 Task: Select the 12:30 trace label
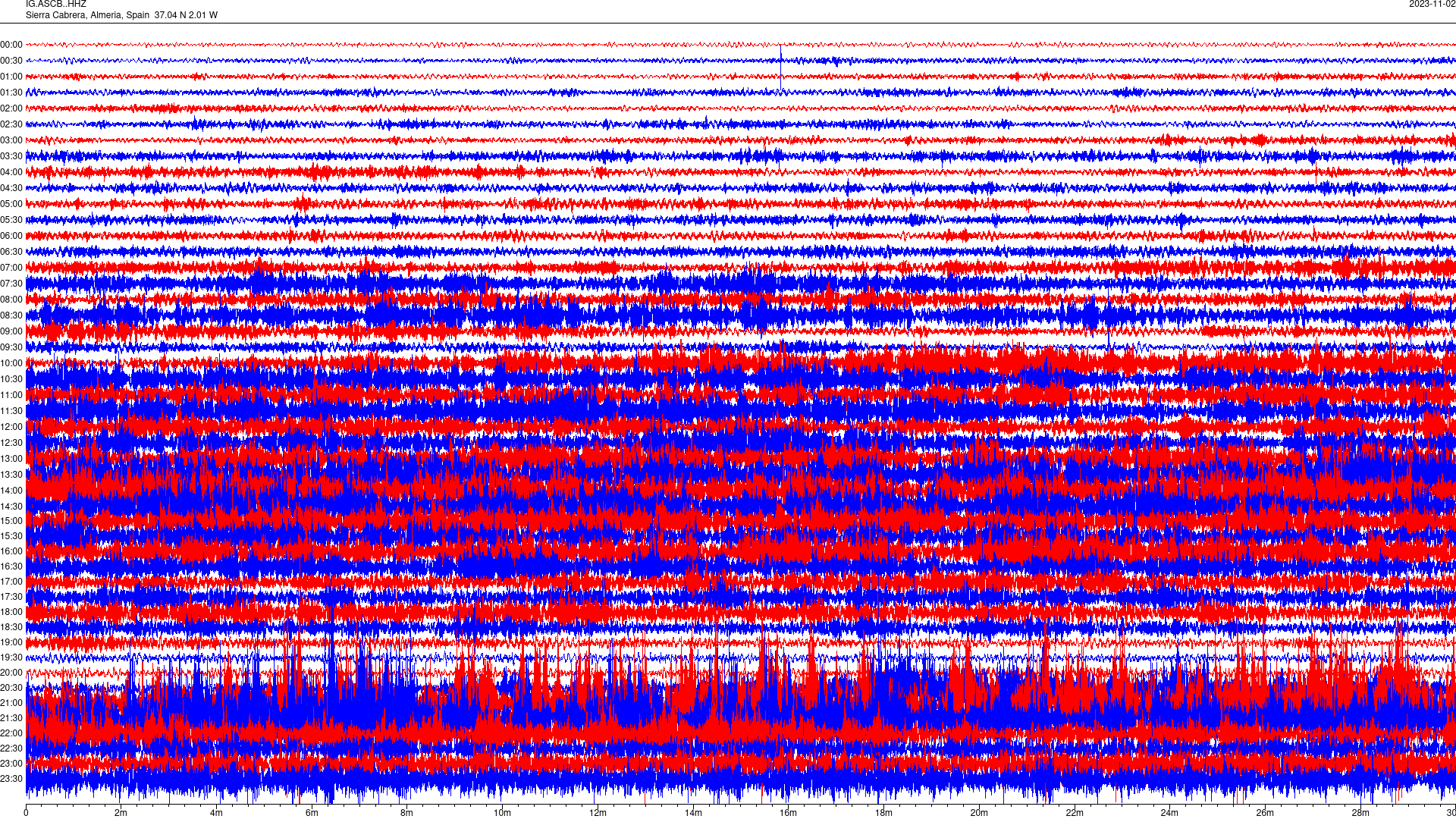click(x=11, y=443)
